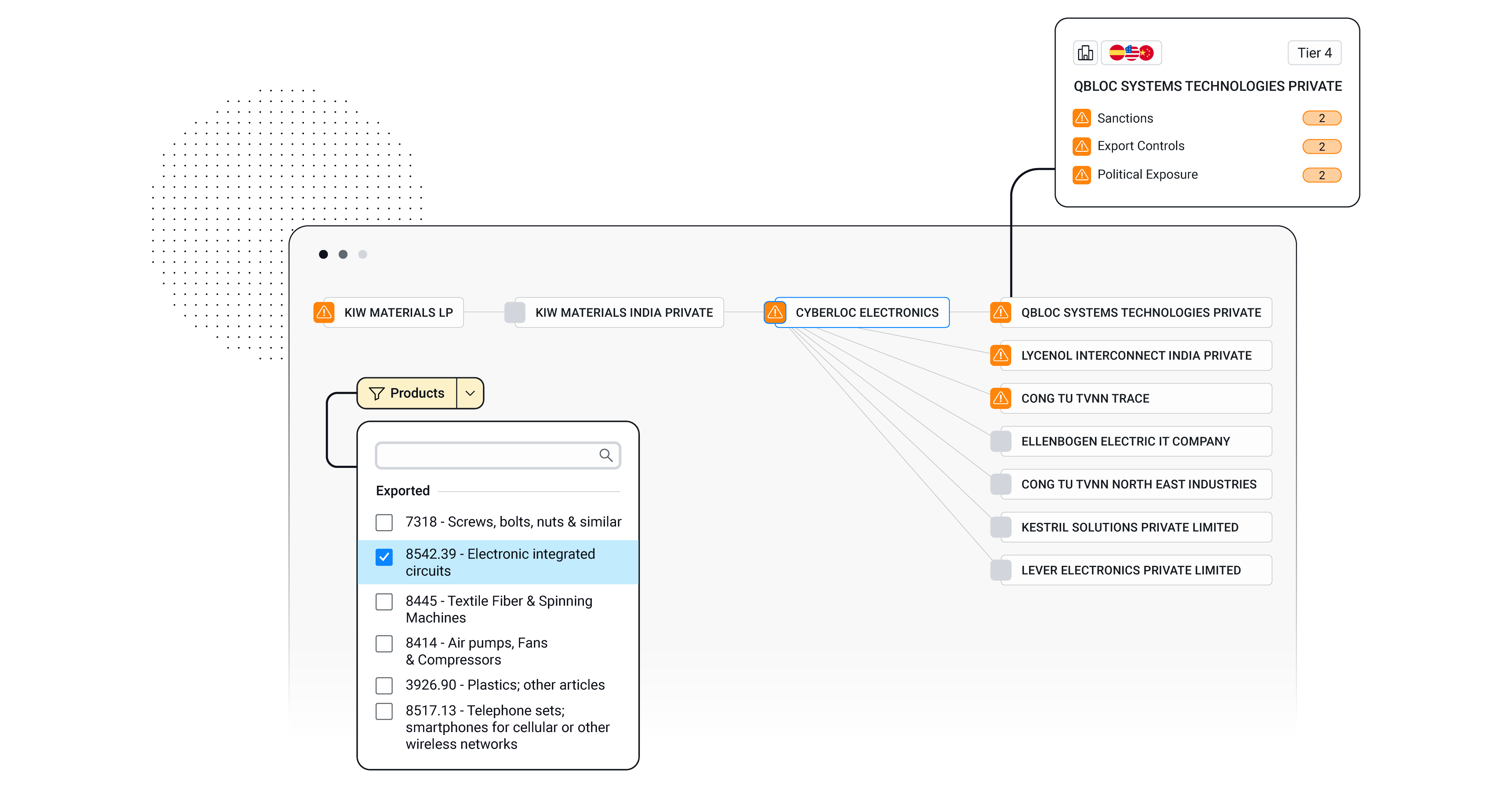Click the Tier 4 badge in the card
The image size is (1512, 791).
[1314, 53]
